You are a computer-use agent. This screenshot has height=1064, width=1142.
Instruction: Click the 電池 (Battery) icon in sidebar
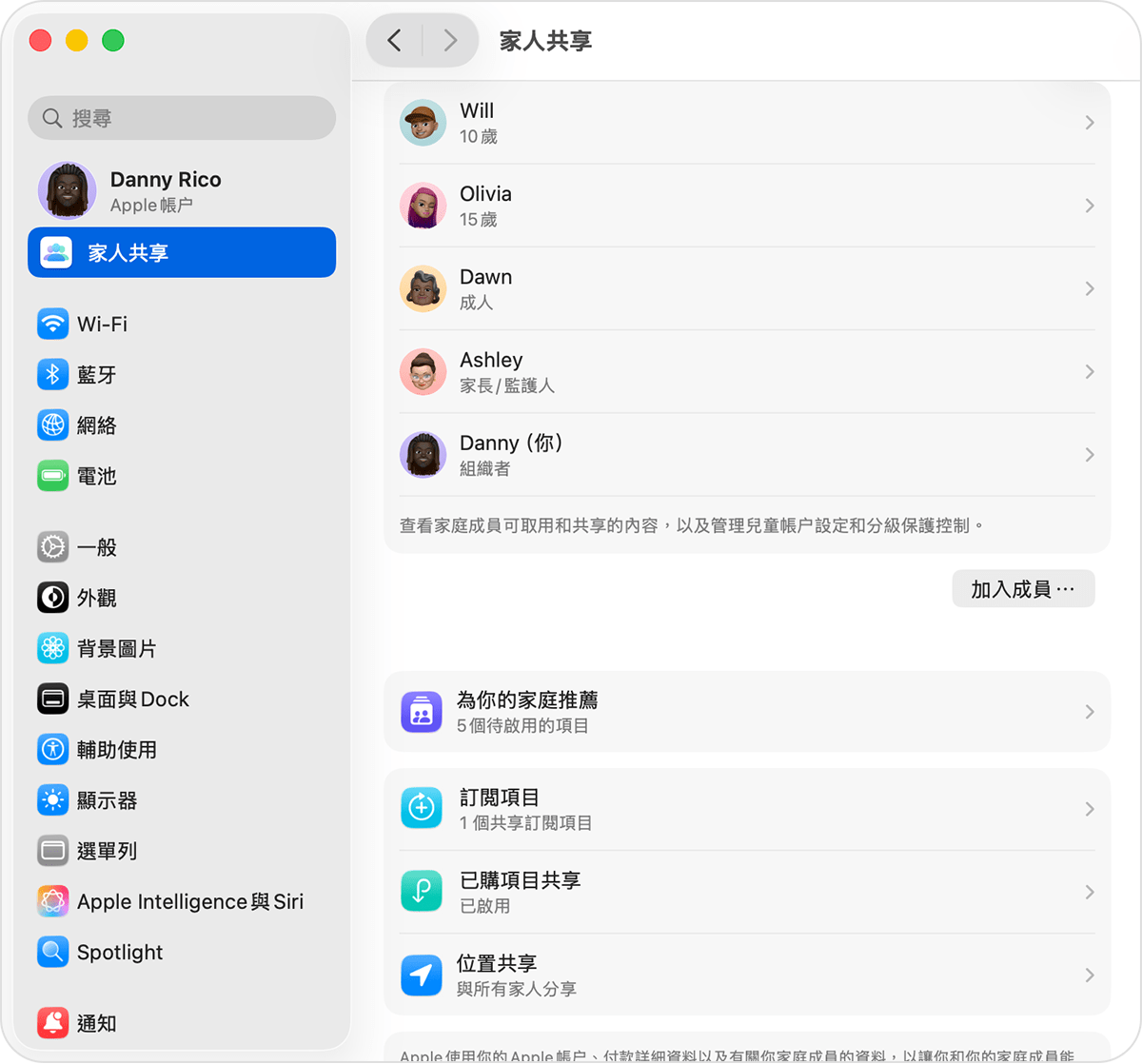52,476
